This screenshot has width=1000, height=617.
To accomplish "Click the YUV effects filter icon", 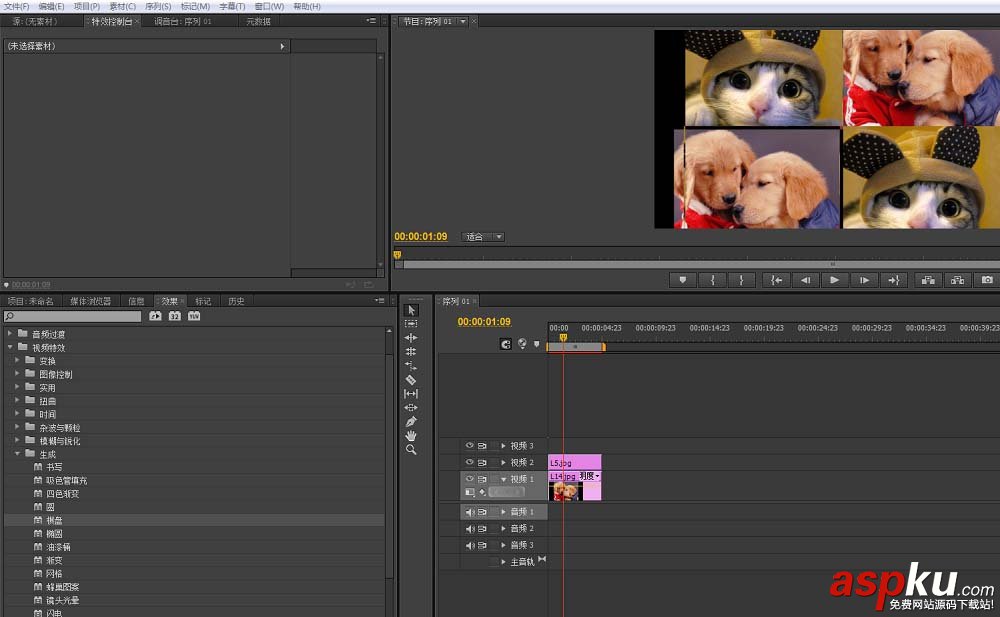I will point(194,316).
